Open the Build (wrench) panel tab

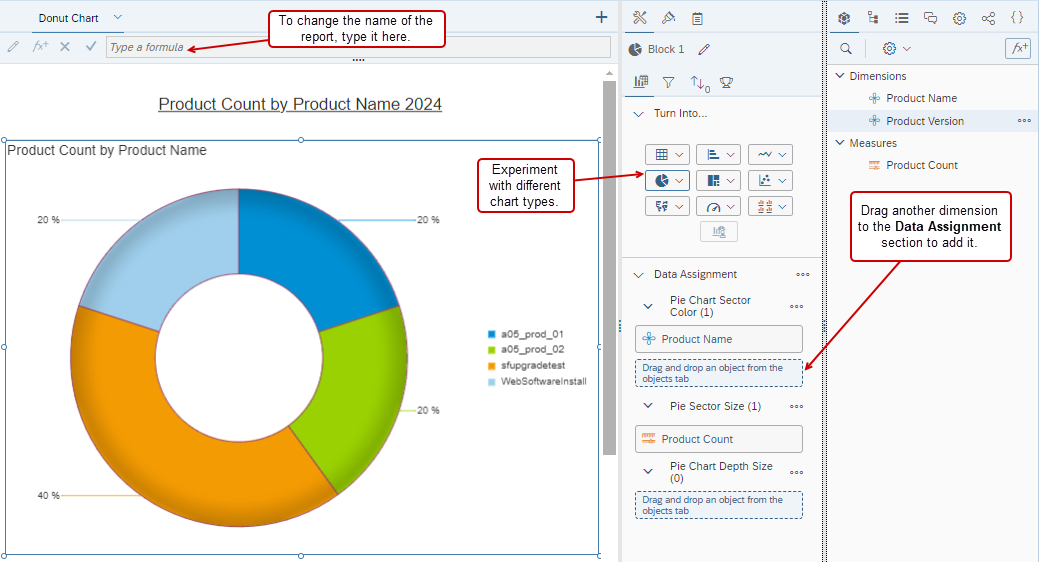click(x=640, y=18)
